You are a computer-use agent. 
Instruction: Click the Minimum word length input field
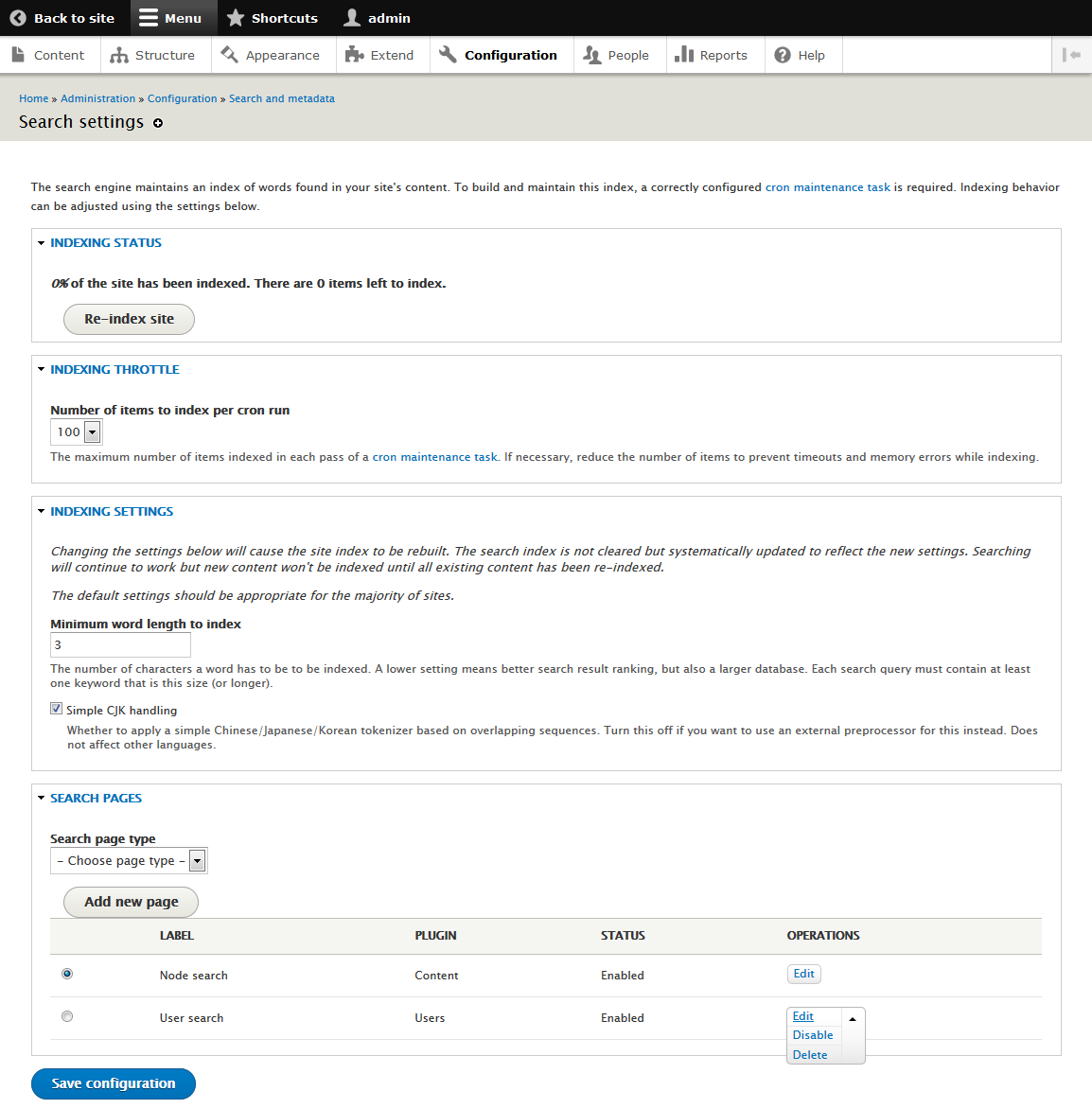[120, 645]
